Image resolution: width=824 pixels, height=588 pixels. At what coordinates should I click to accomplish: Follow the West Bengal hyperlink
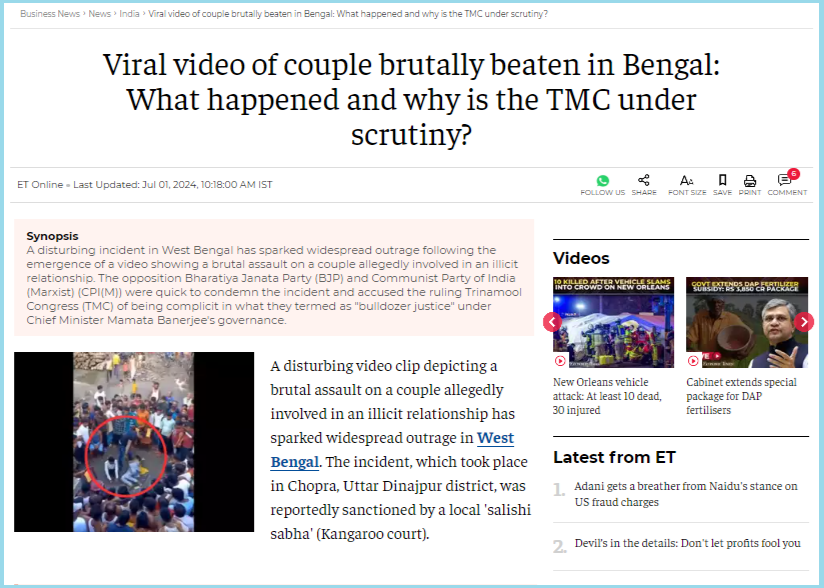(392, 450)
